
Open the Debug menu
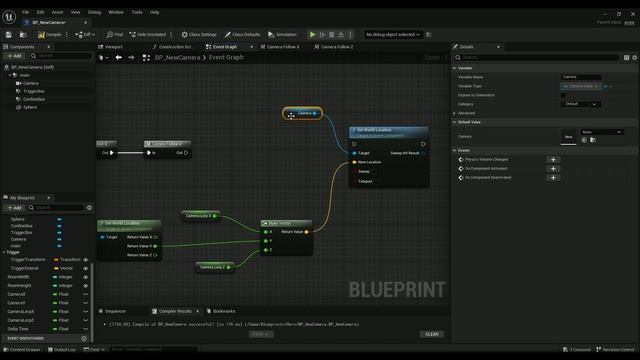[94, 12]
